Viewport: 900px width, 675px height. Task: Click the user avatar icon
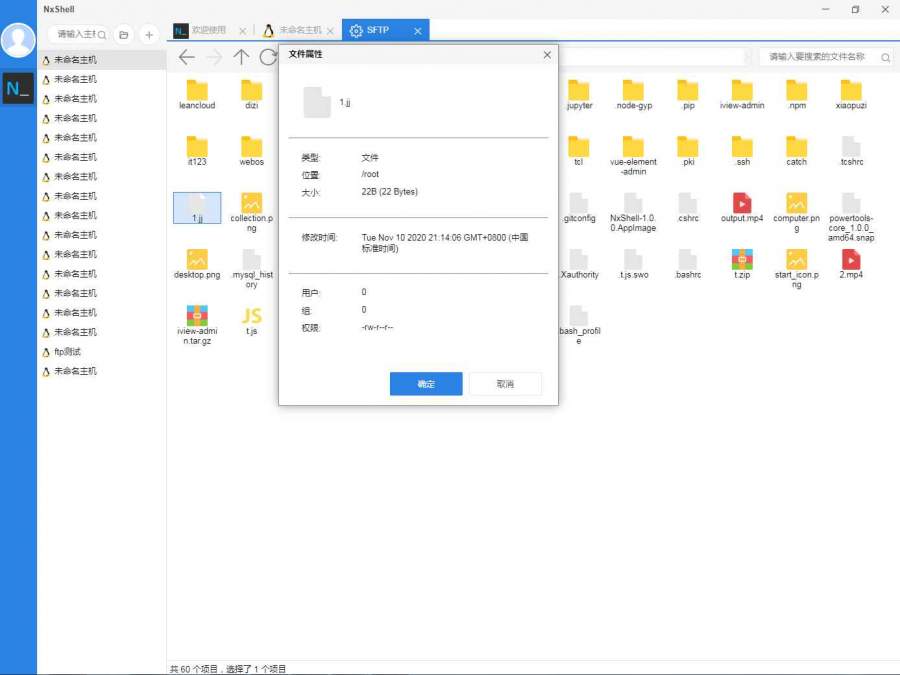click(18, 39)
